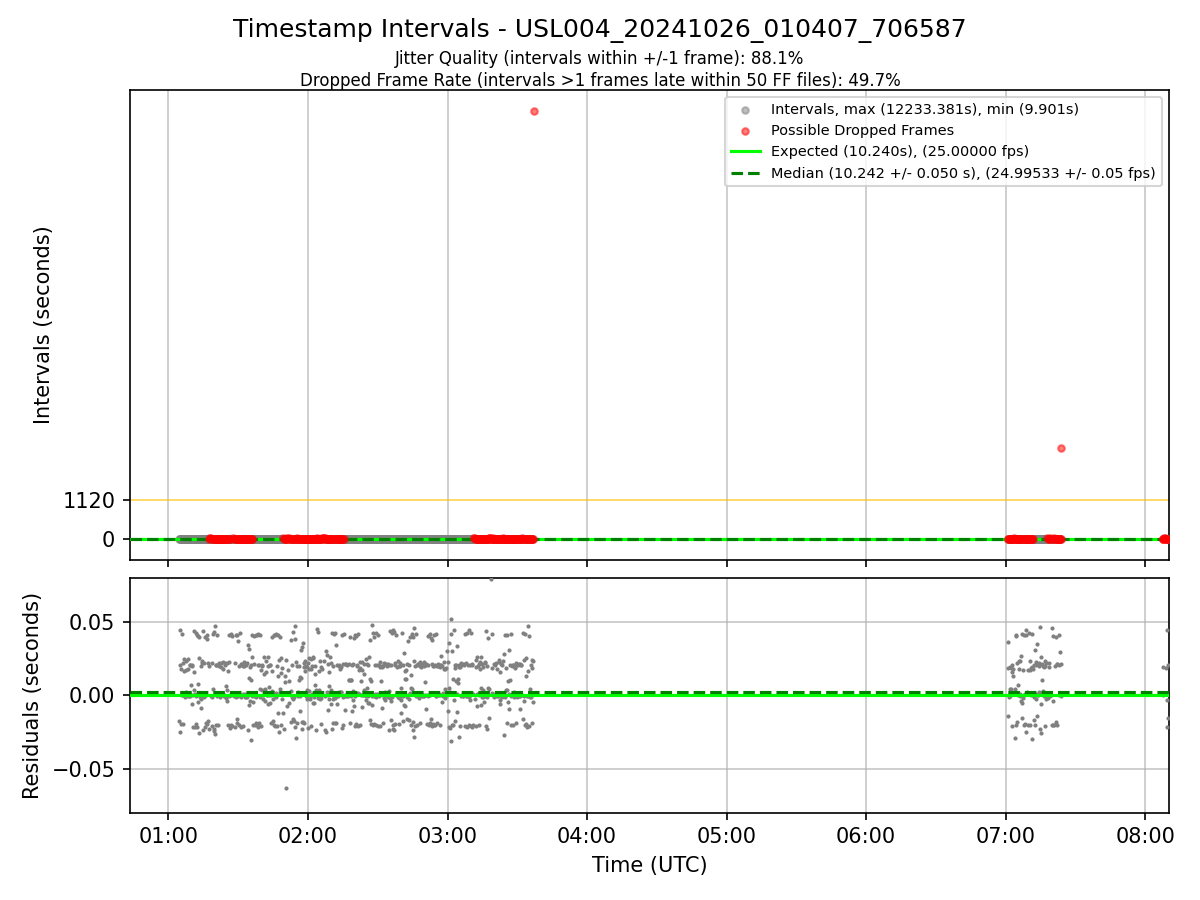Screen dimensions: 1200x900
Task: Click the highest red outlier dropped-frame point
Action: click(534, 111)
